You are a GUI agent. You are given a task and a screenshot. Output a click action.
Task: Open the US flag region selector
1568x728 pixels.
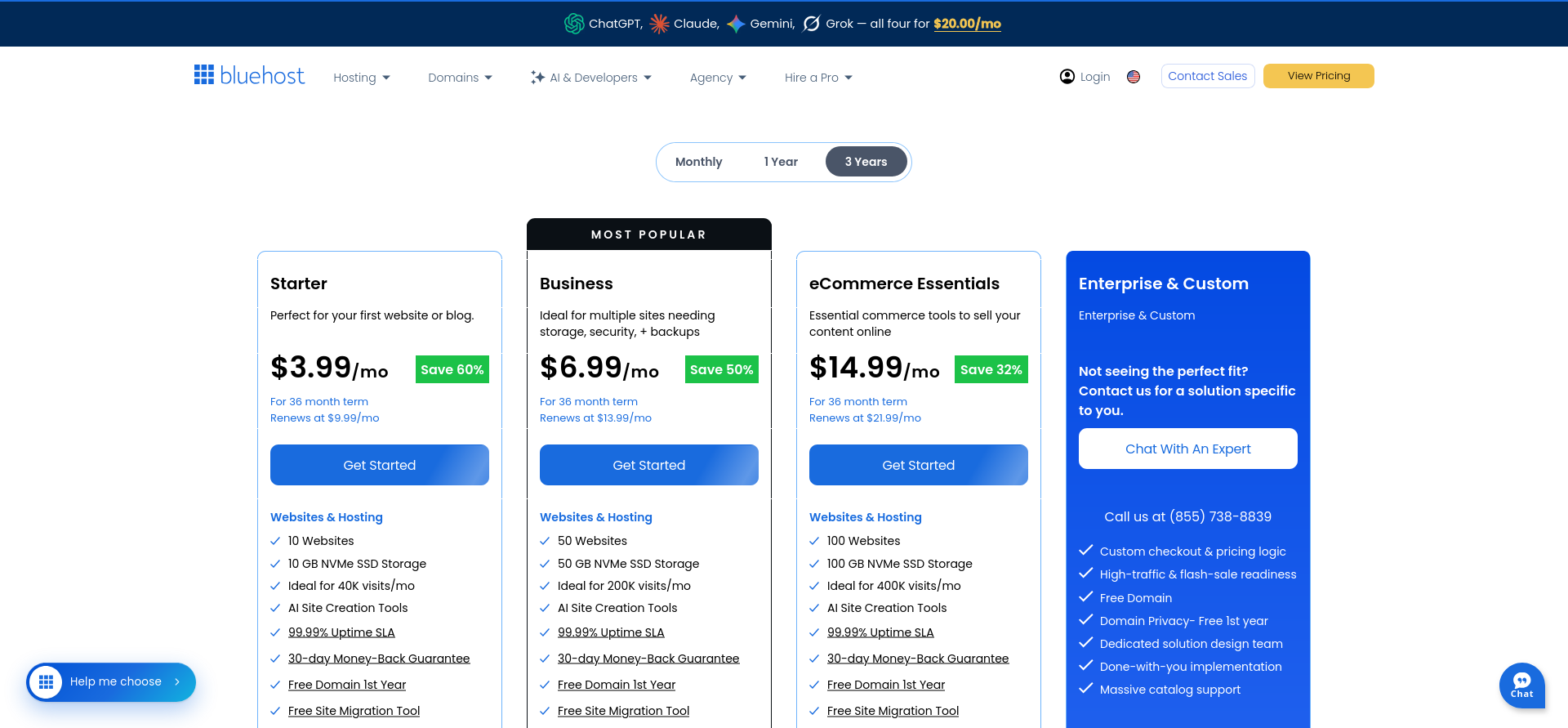pyautogui.click(x=1134, y=76)
